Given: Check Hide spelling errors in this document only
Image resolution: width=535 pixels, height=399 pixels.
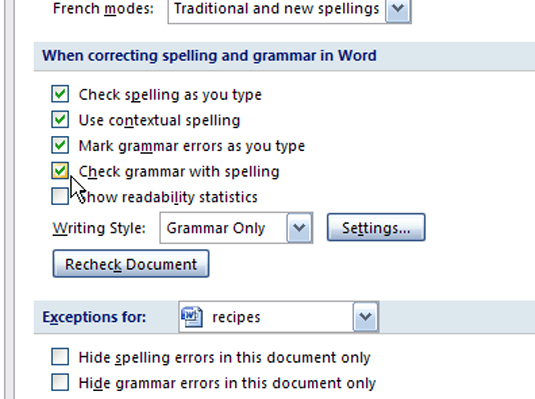Looking at the screenshot, I should (x=60, y=357).
